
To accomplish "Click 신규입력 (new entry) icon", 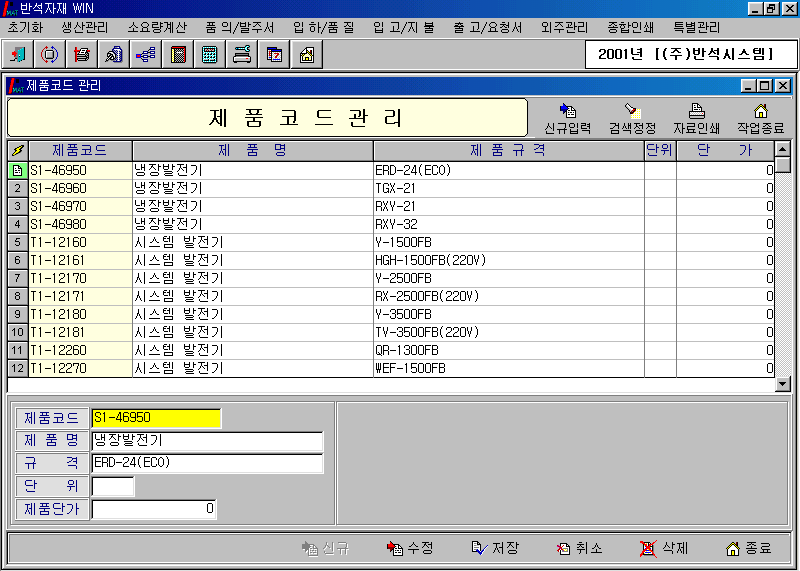I will pos(567,118).
